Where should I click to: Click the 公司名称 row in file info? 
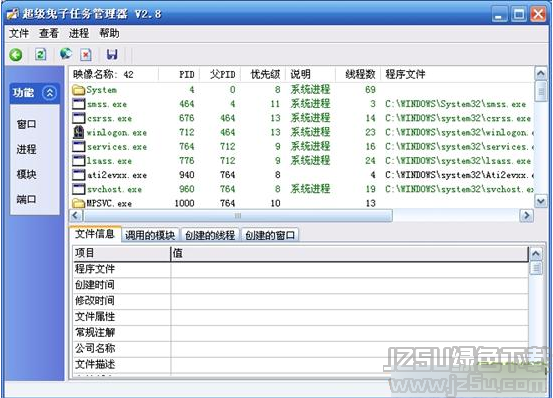tap(300, 349)
